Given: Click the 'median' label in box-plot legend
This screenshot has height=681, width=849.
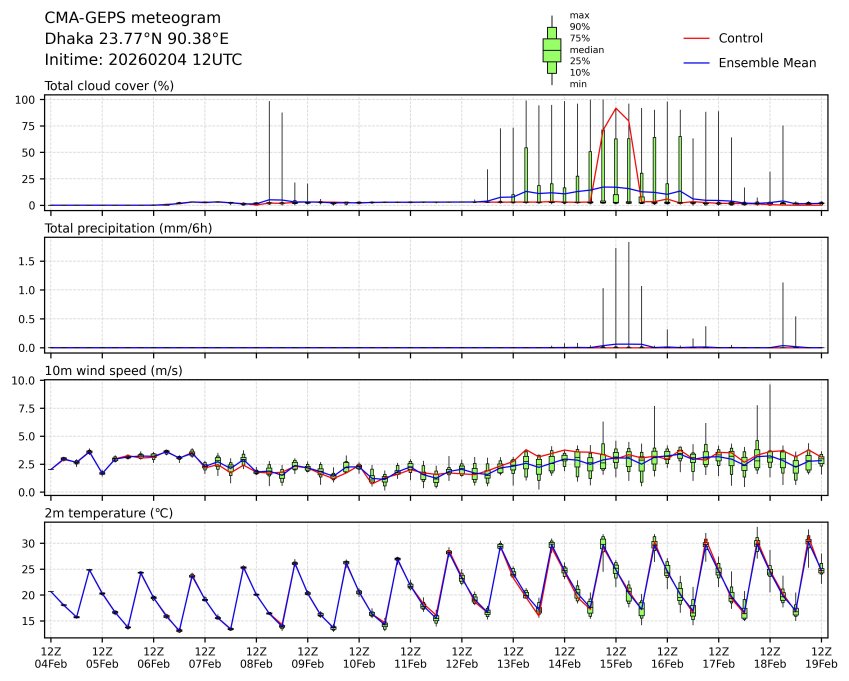Looking at the screenshot, I should pyautogui.click(x=586, y=49).
